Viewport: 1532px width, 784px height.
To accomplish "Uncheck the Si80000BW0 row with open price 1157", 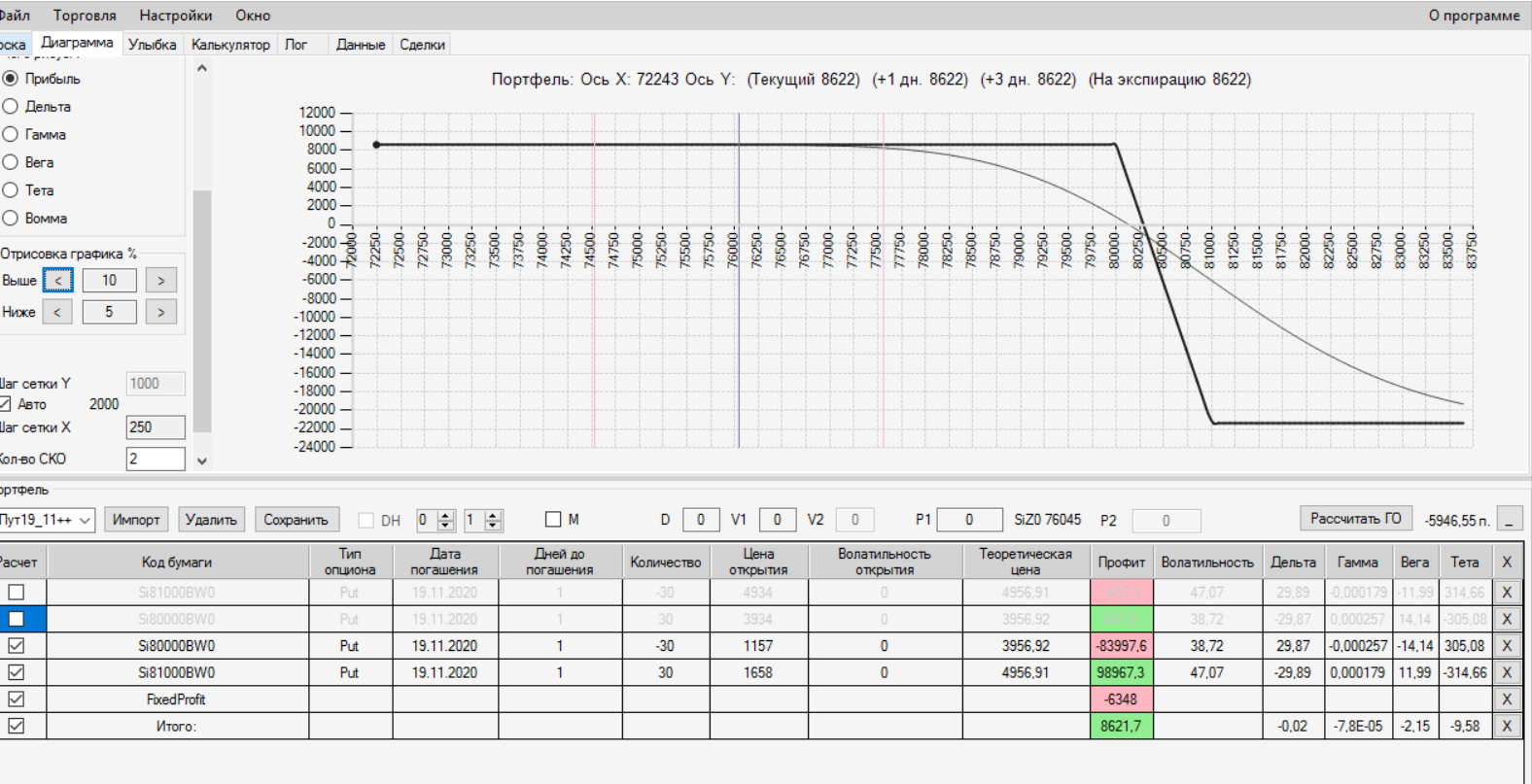I will point(17,646).
